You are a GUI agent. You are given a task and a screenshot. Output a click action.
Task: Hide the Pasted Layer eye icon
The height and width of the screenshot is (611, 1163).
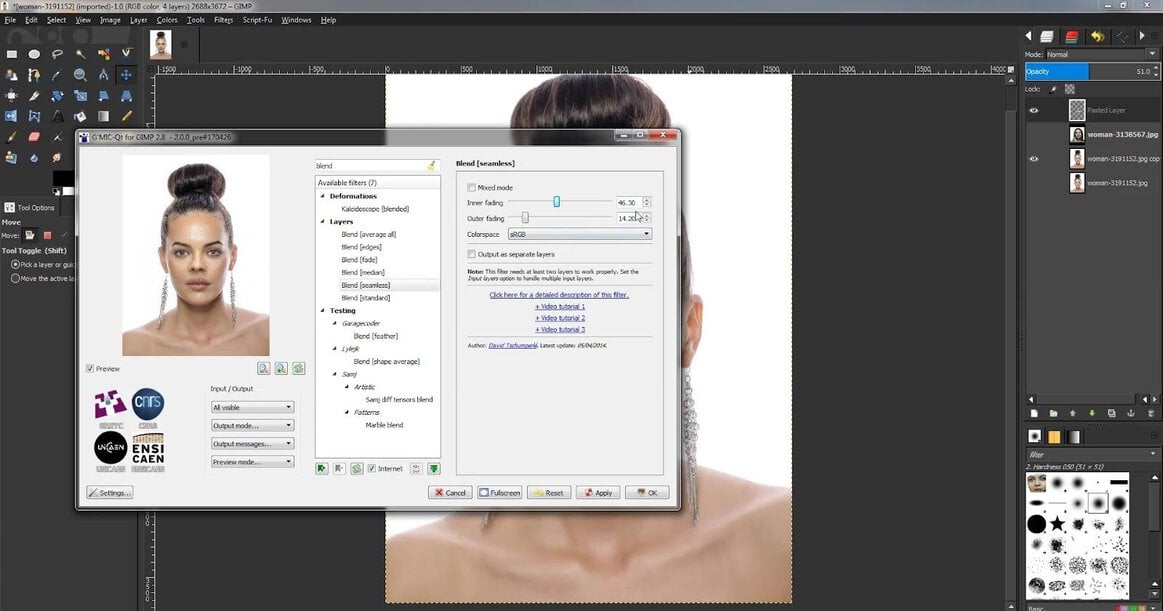tap(1034, 110)
